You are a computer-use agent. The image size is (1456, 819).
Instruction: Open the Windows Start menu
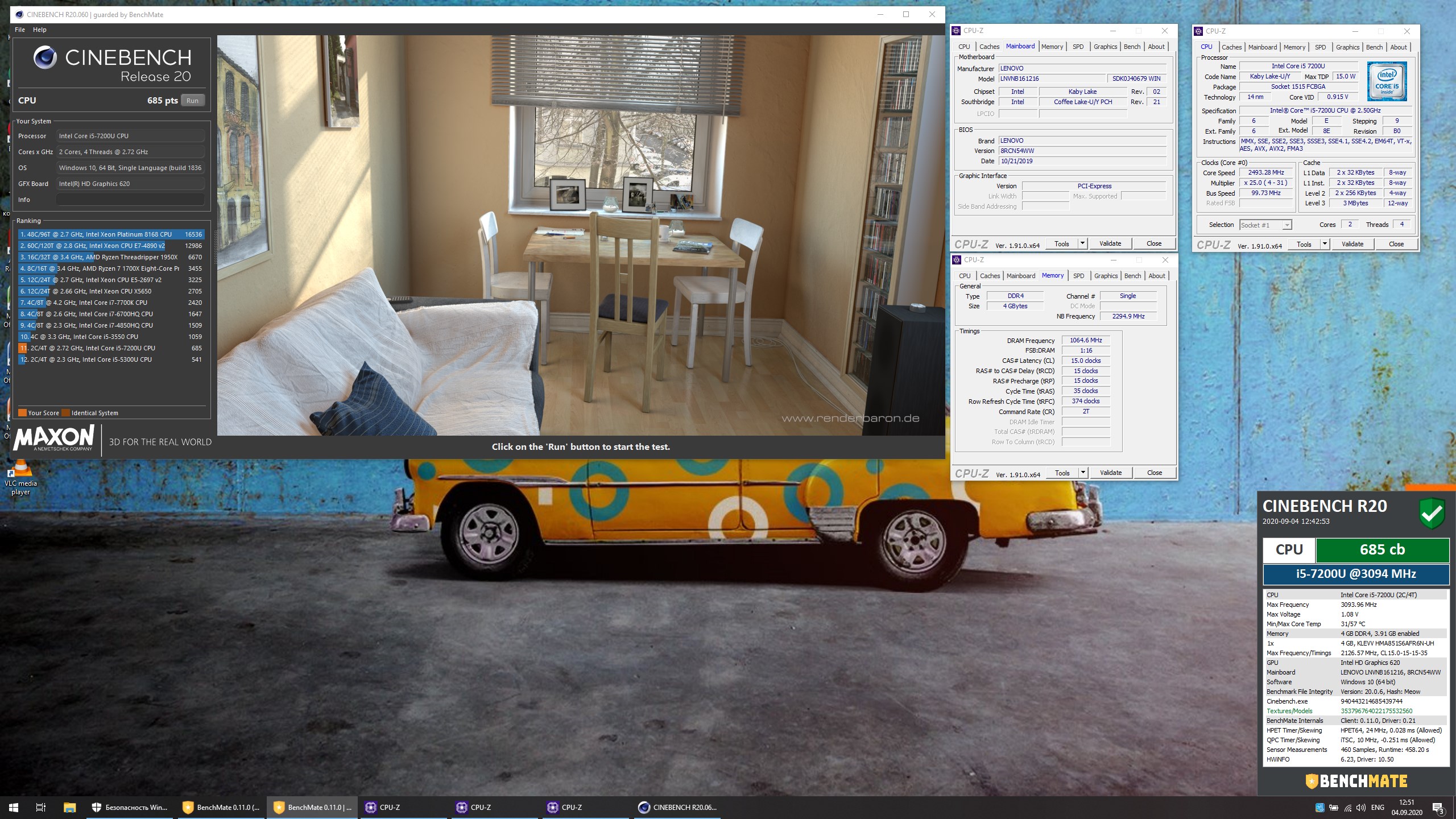coord(14,807)
